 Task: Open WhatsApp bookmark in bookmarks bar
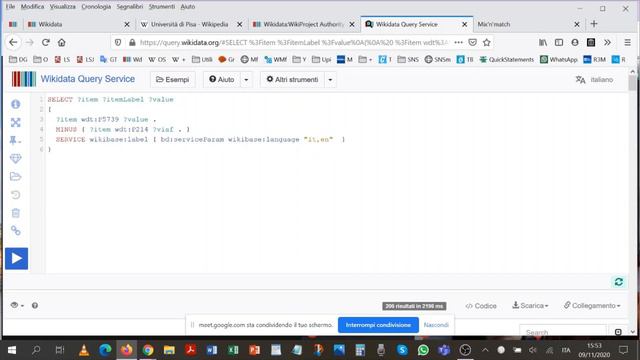pyautogui.click(x=559, y=60)
